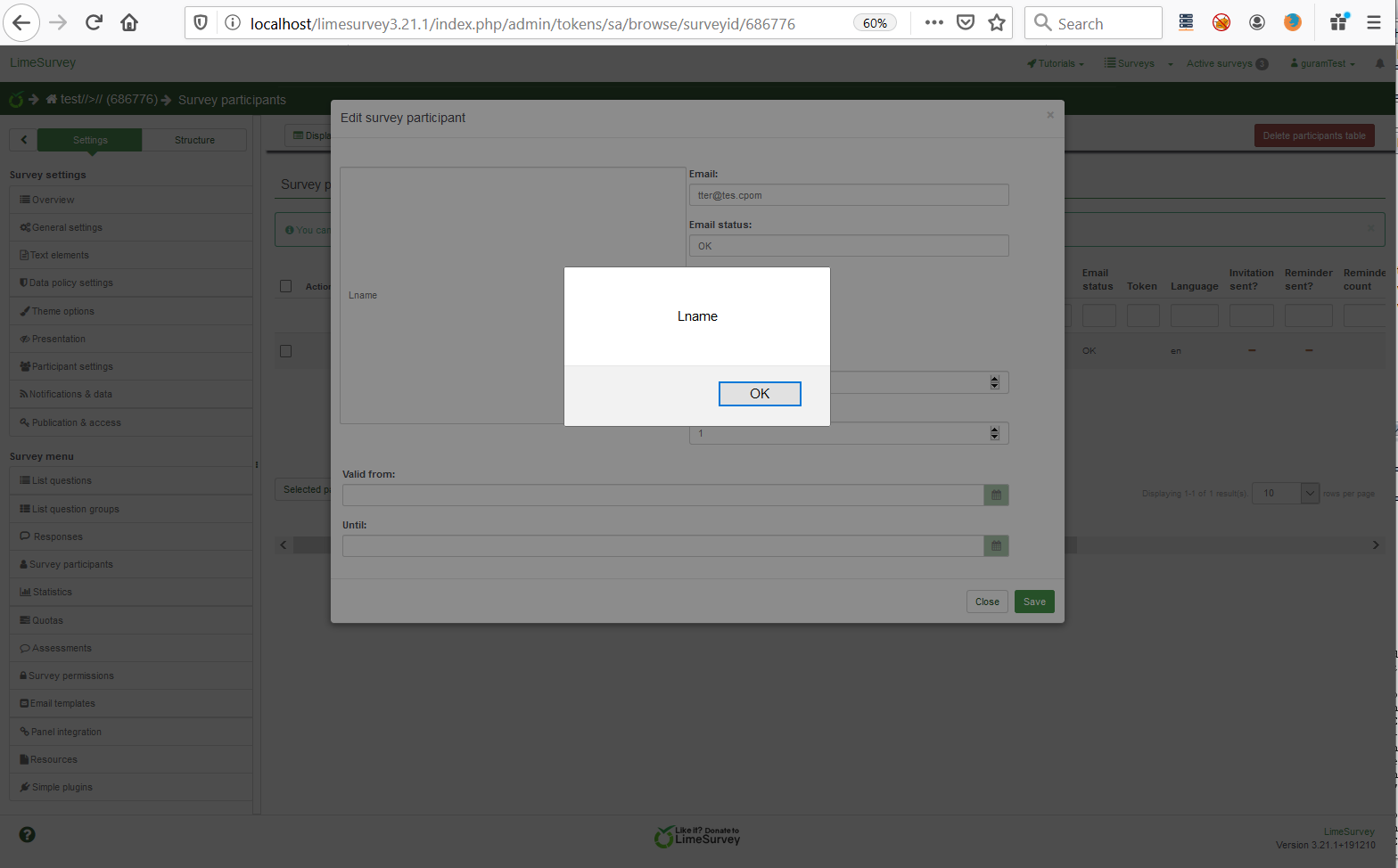The width and height of the screenshot is (1398, 868).
Task: Click the Token column filter field
Action: 1143,315
